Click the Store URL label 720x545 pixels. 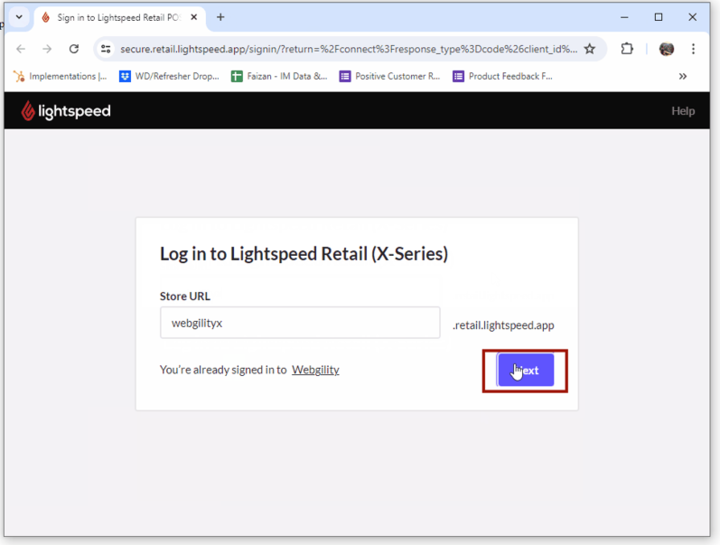185,296
